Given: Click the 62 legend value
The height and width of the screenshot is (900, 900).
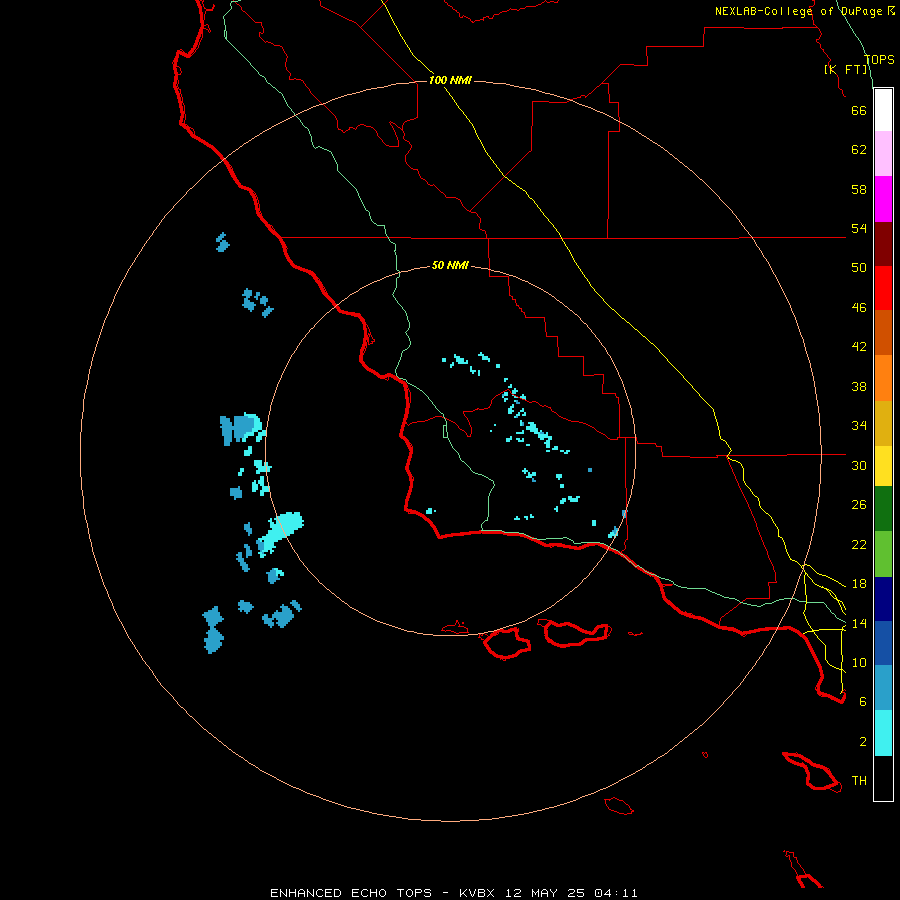Looking at the screenshot, I should pyautogui.click(x=859, y=150).
